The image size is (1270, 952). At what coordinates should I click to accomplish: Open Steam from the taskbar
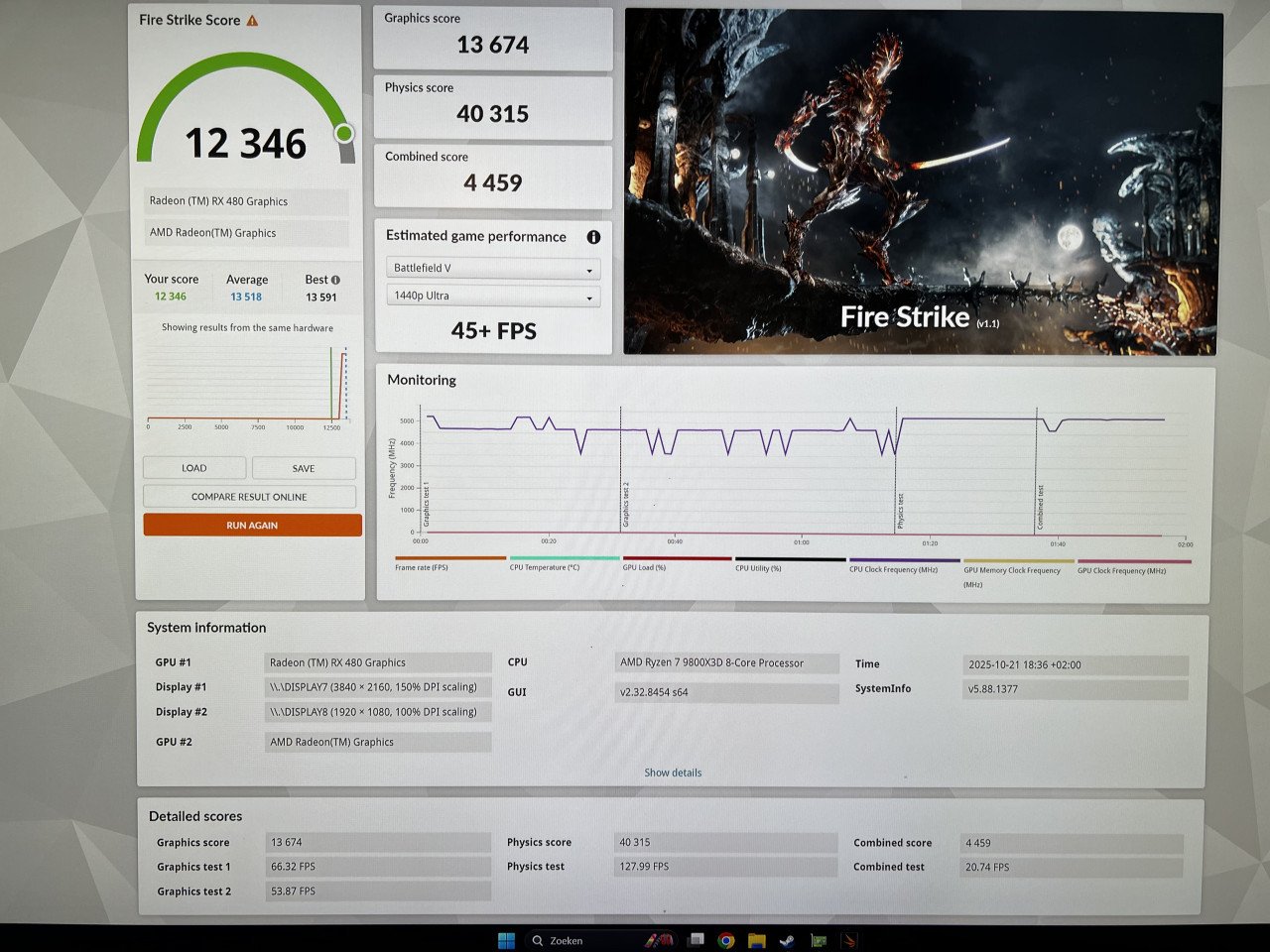787,940
